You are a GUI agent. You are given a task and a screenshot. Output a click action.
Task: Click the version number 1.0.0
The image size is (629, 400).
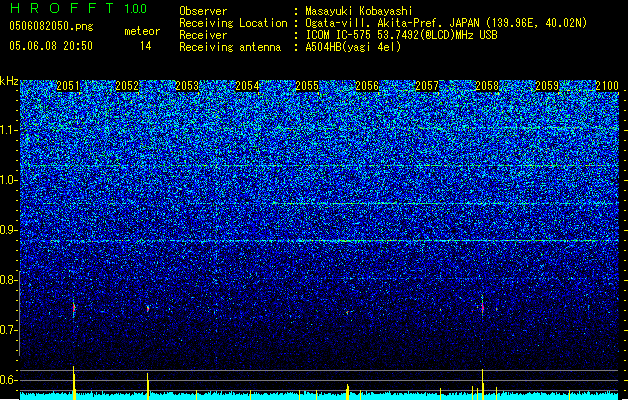[135, 8]
